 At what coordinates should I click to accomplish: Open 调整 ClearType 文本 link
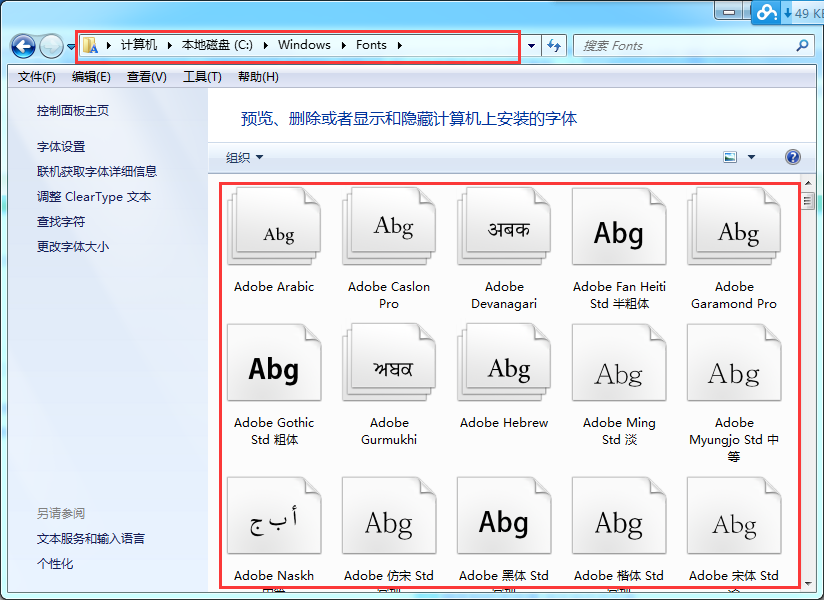[94, 196]
